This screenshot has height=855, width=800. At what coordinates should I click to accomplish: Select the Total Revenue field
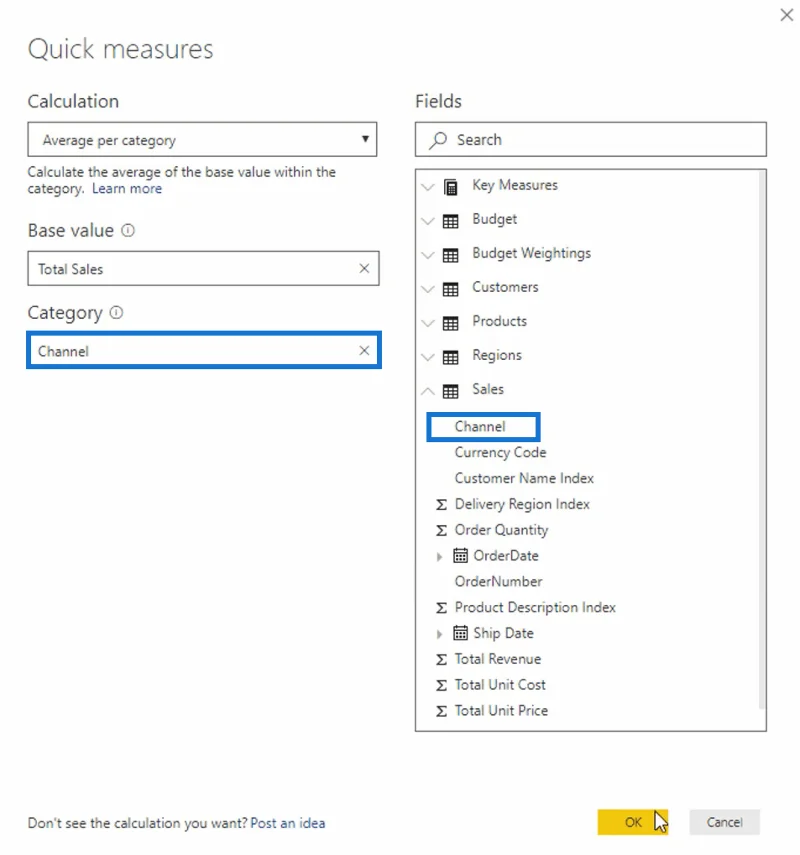498,659
